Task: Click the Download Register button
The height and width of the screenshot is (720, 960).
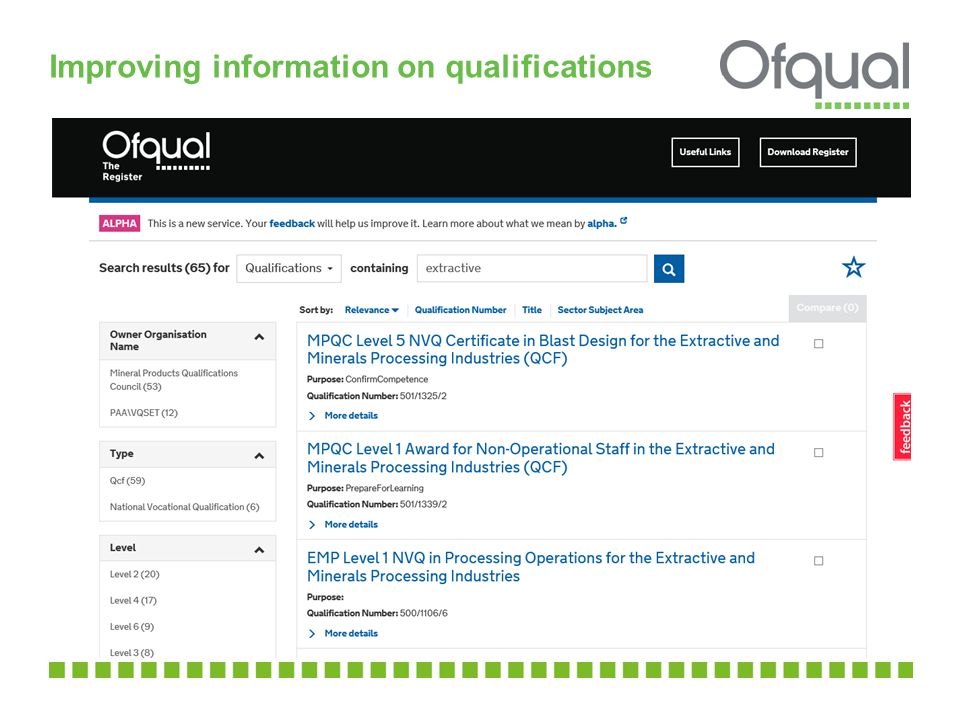Action: click(808, 152)
